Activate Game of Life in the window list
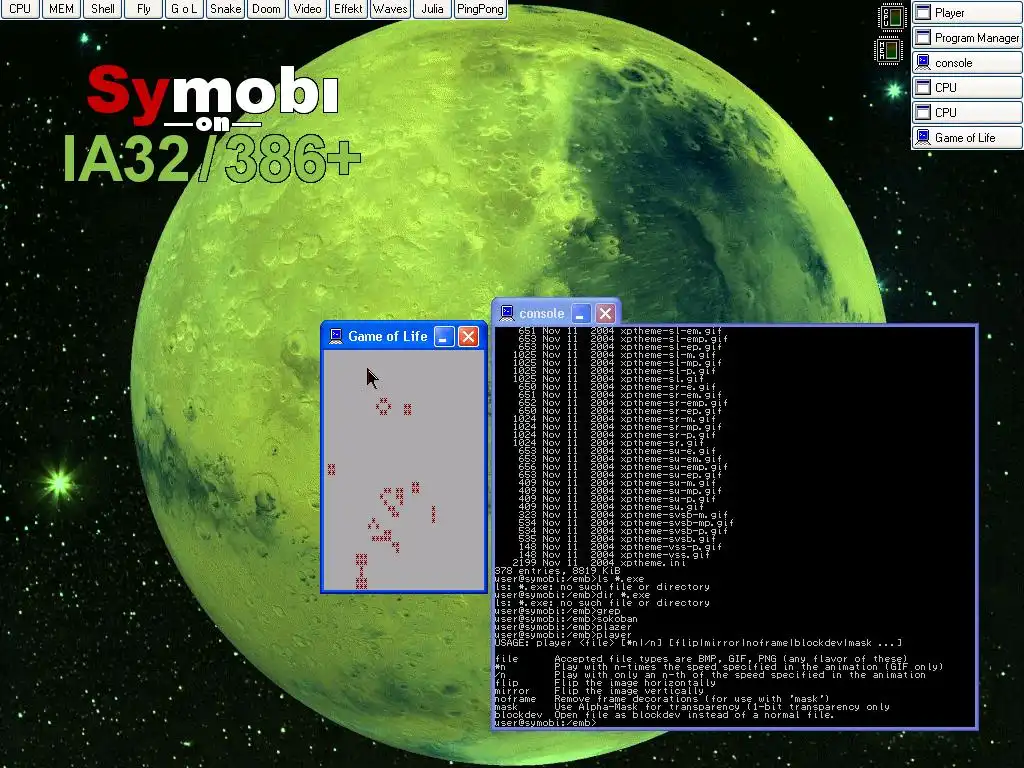 click(967, 137)
